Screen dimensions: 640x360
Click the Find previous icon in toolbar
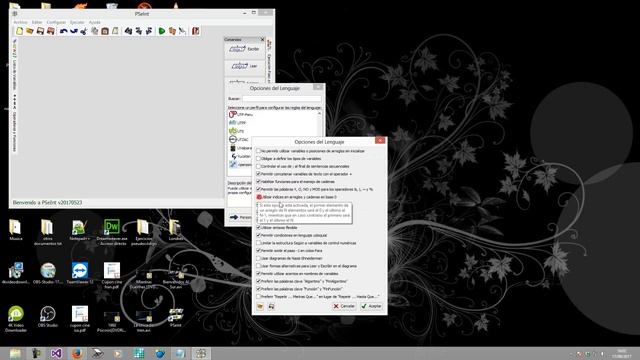[x=138, y=31]
